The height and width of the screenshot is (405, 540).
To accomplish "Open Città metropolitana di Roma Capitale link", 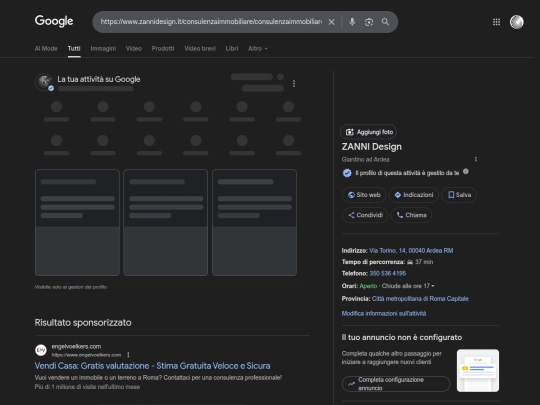I will tap(420, 299).
